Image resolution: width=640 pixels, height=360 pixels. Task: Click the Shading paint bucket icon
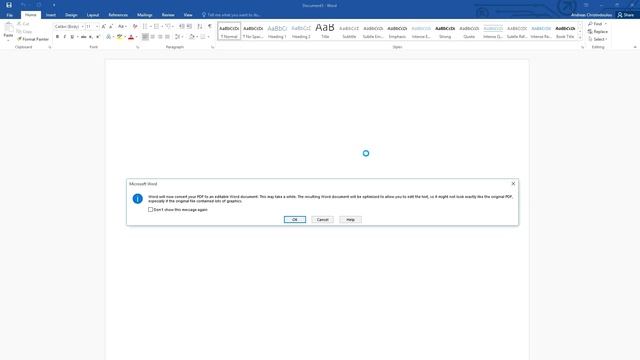pyautogui.click(x=191, y=37)
